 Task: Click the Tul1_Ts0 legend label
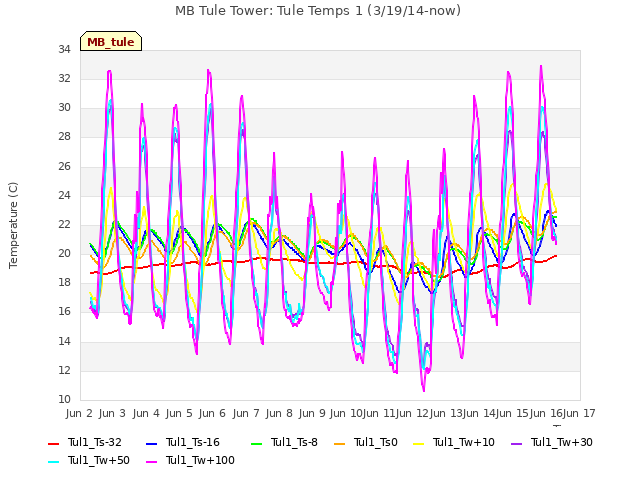pyautogui.click(x=376, y=442)
